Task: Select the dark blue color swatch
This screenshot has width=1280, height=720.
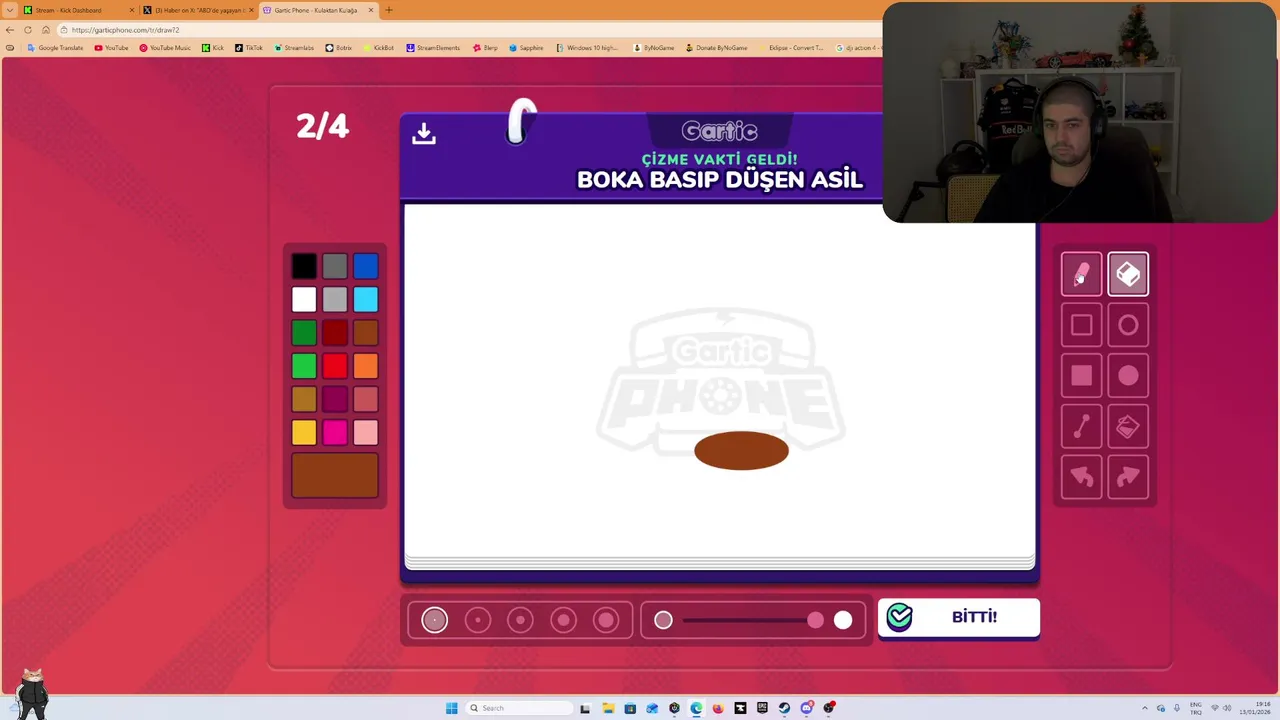Action: pos(365,266)
